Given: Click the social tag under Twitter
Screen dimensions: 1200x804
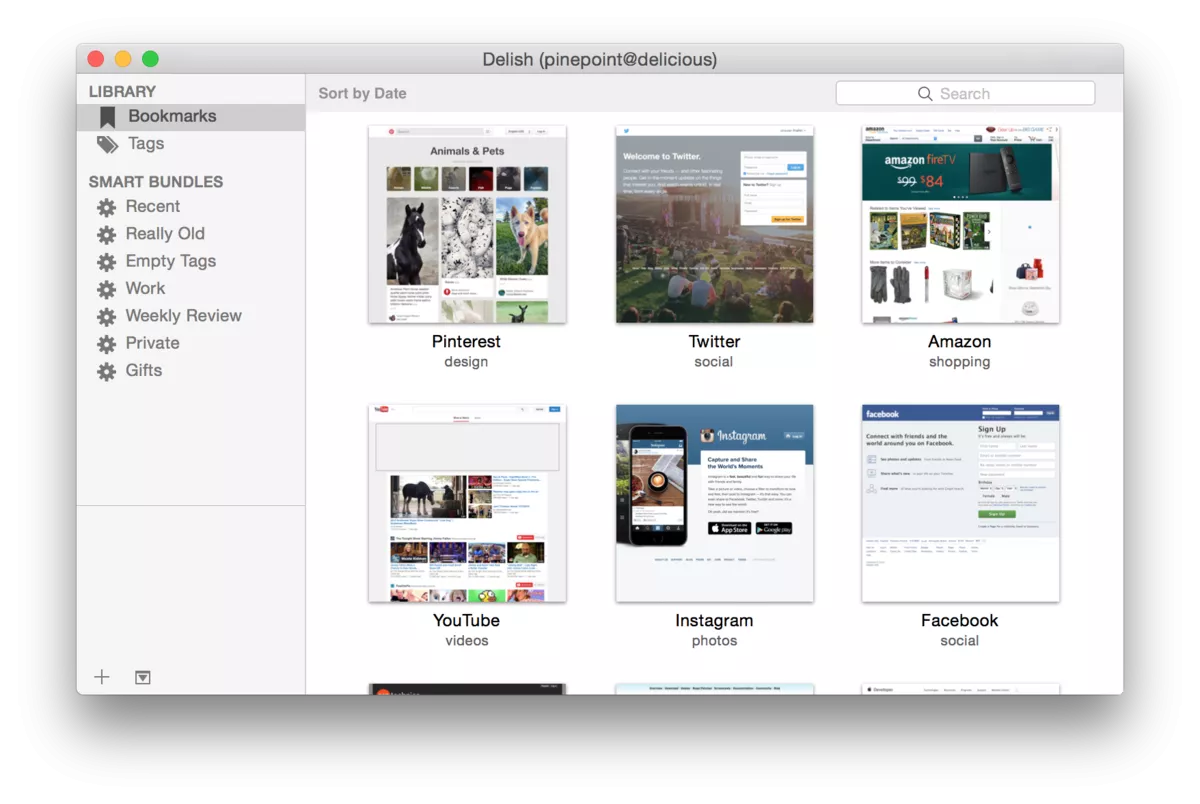Looking at the screenshot, I should coord(714,362).
